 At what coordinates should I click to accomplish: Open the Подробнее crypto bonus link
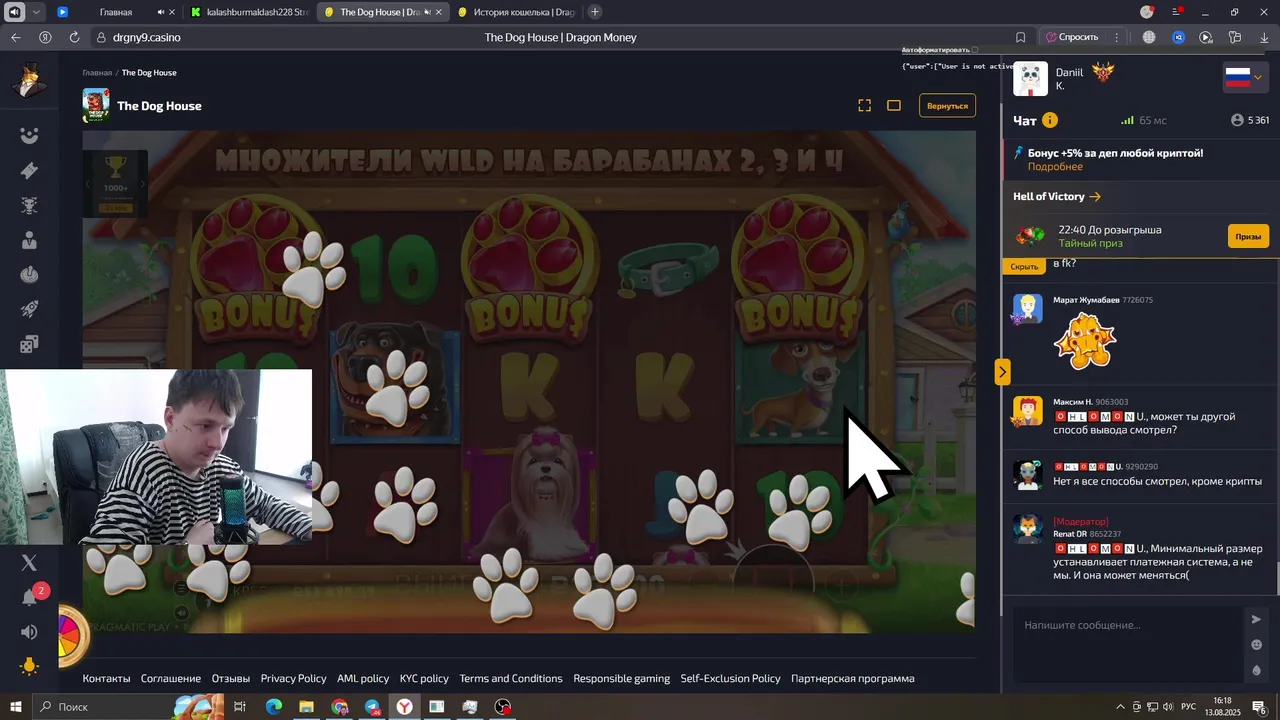click(1055, 167)
